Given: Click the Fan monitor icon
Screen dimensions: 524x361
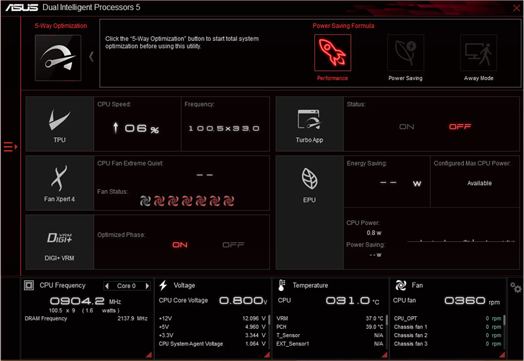Looking at the screenshot, I should [x=401, y=285].
